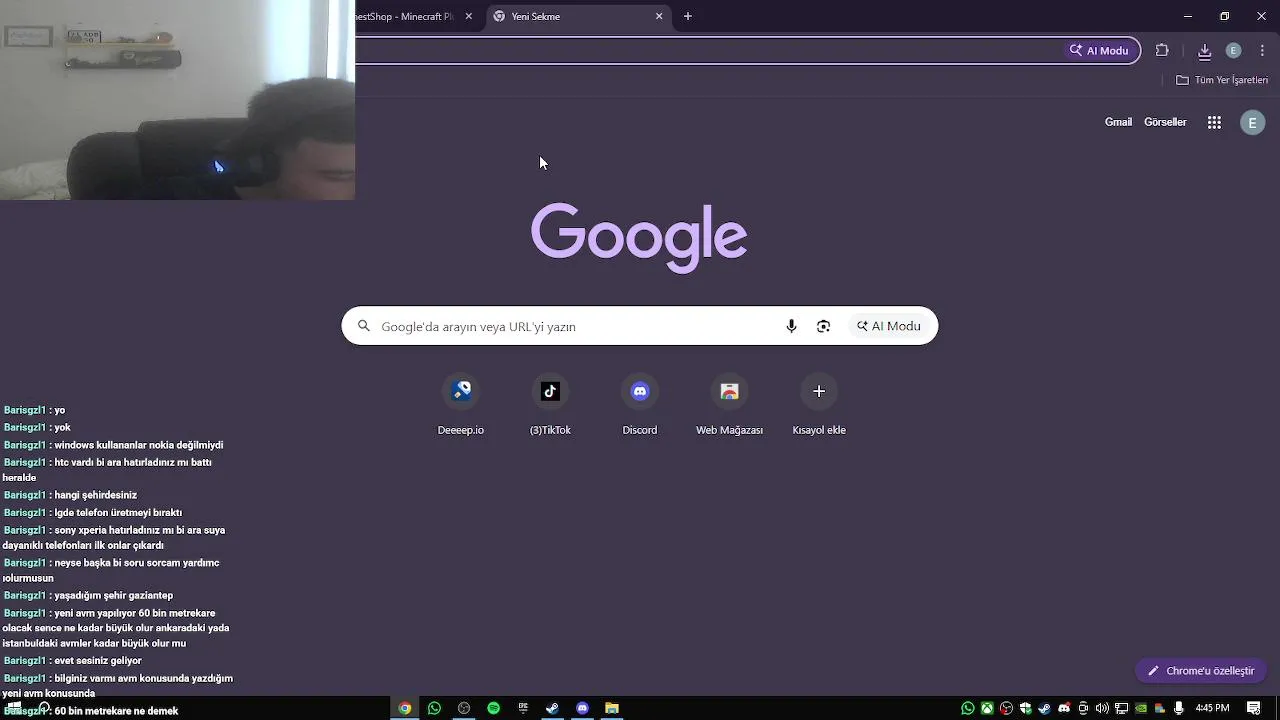The width and height of the screenshot is (1280, 720).
Task: Close the Yeni Sekme tab
Action: (659, 16)
